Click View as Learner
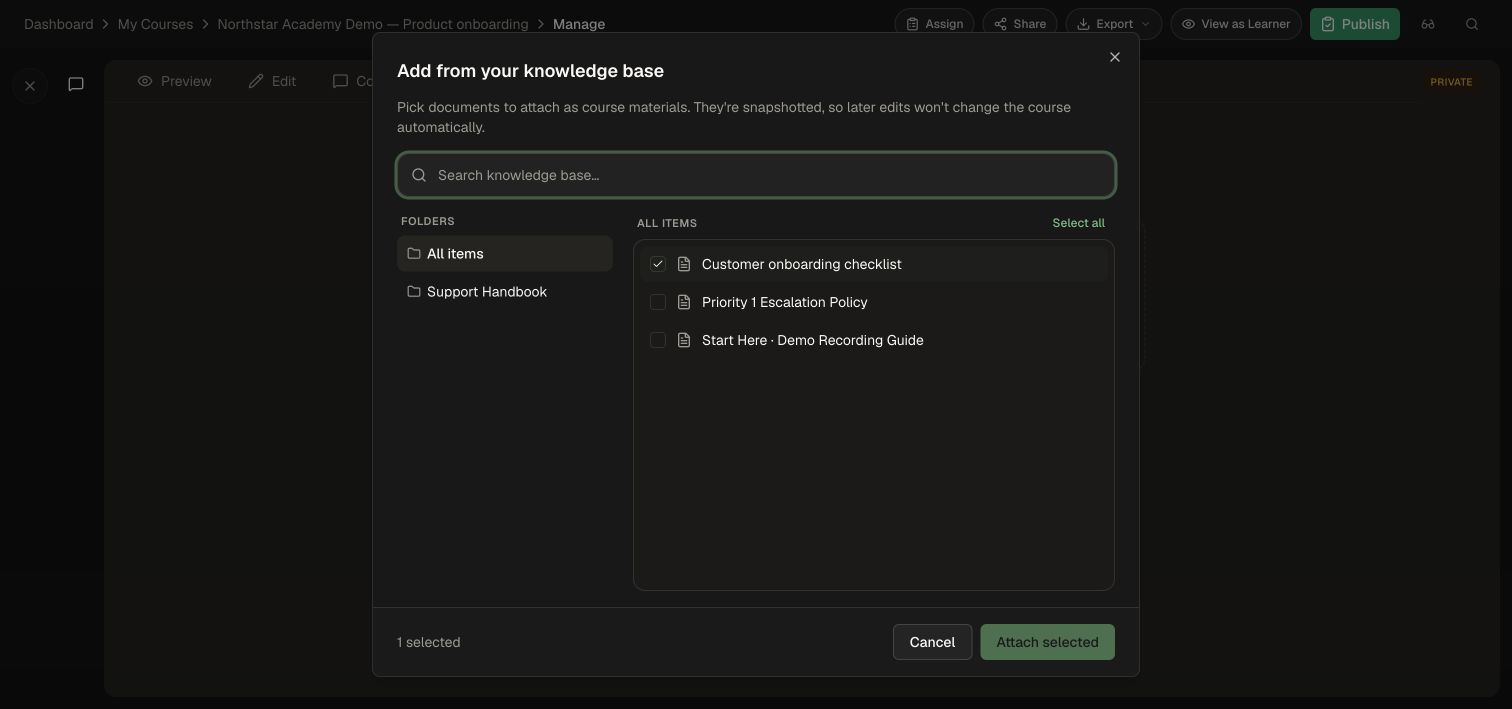The height and width of the screenshot is (709, 1512). pos(1236,24)
